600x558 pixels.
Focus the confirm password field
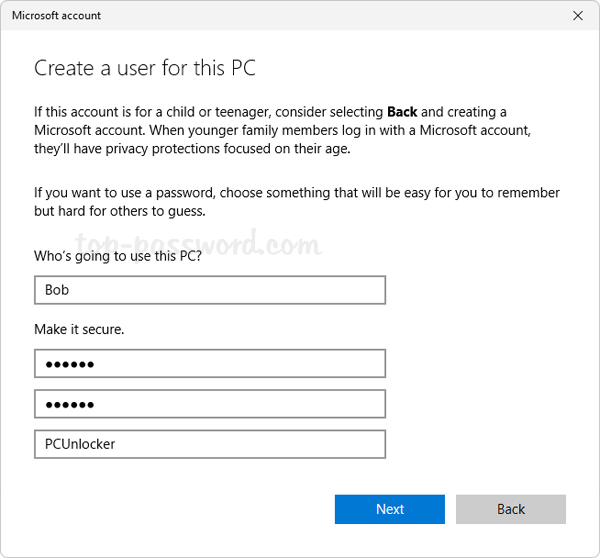(x=210, y=404)
